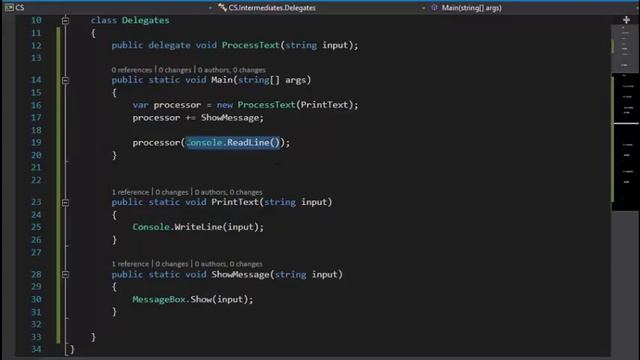Image resolution: width=640 pixels, height=360 pixels.
Task: Click line number 12 in margin
Action: (36, 46)
